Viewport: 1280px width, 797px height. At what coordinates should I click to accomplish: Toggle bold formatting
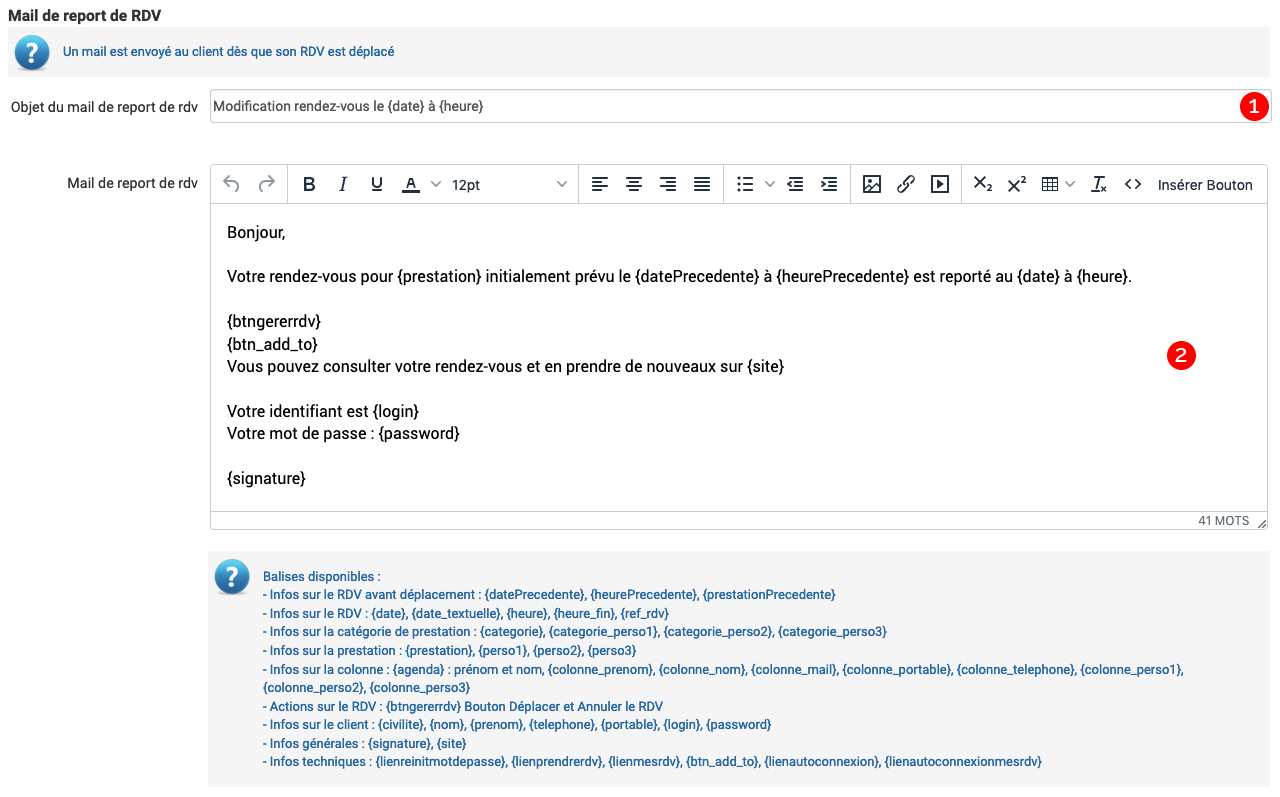coord(309,184)
